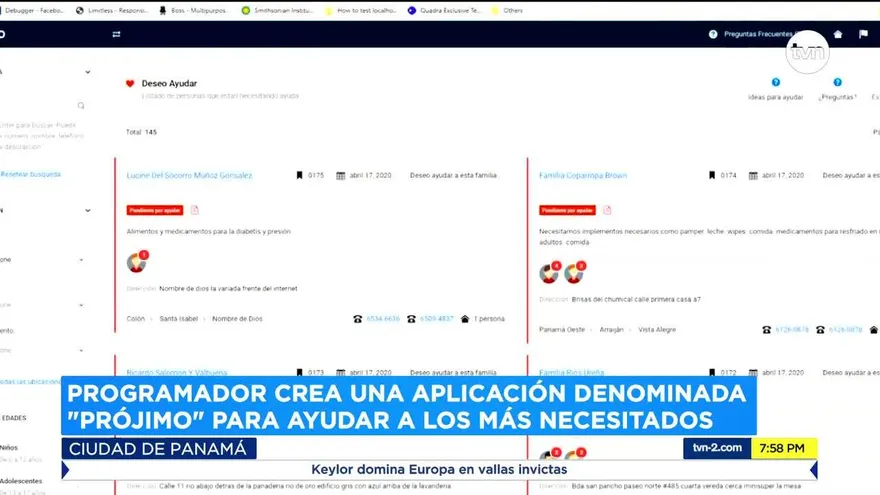The width and height of the screenshot is (880, 495).
Task: Click bookmark icon next to 0174
Action: tap(712, 176)
